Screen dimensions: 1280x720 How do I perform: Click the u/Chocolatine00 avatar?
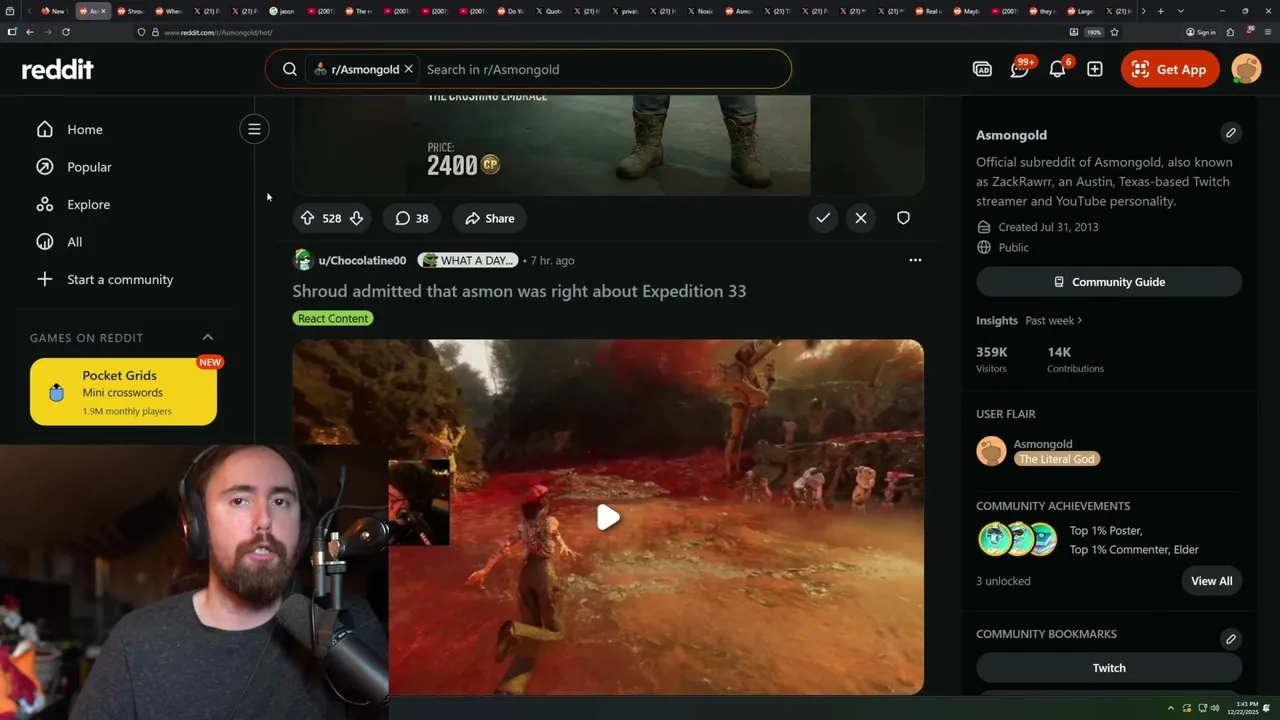click(x=303, y=260)
